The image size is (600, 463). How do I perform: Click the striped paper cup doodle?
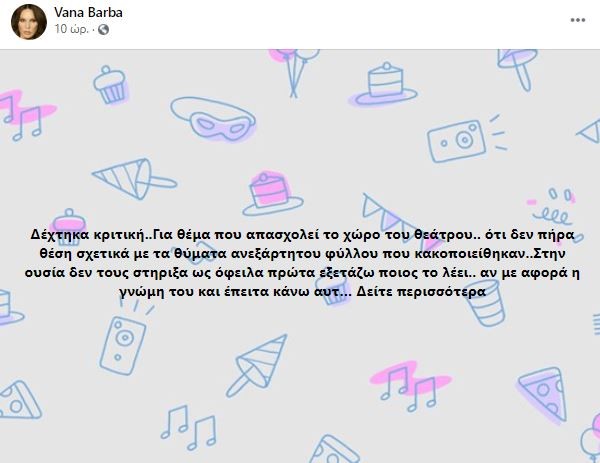point(486,304)
